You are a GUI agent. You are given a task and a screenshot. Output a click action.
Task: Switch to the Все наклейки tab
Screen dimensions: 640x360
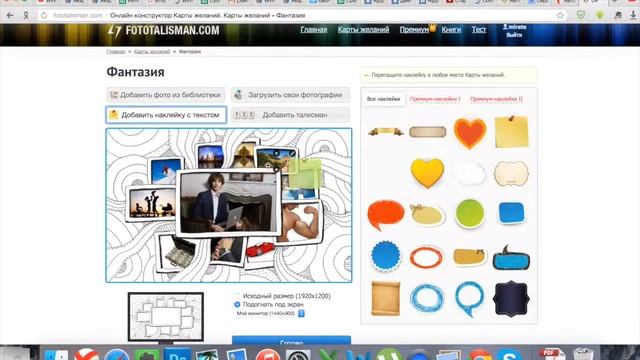pyautogui.click(x=383, y=99)
